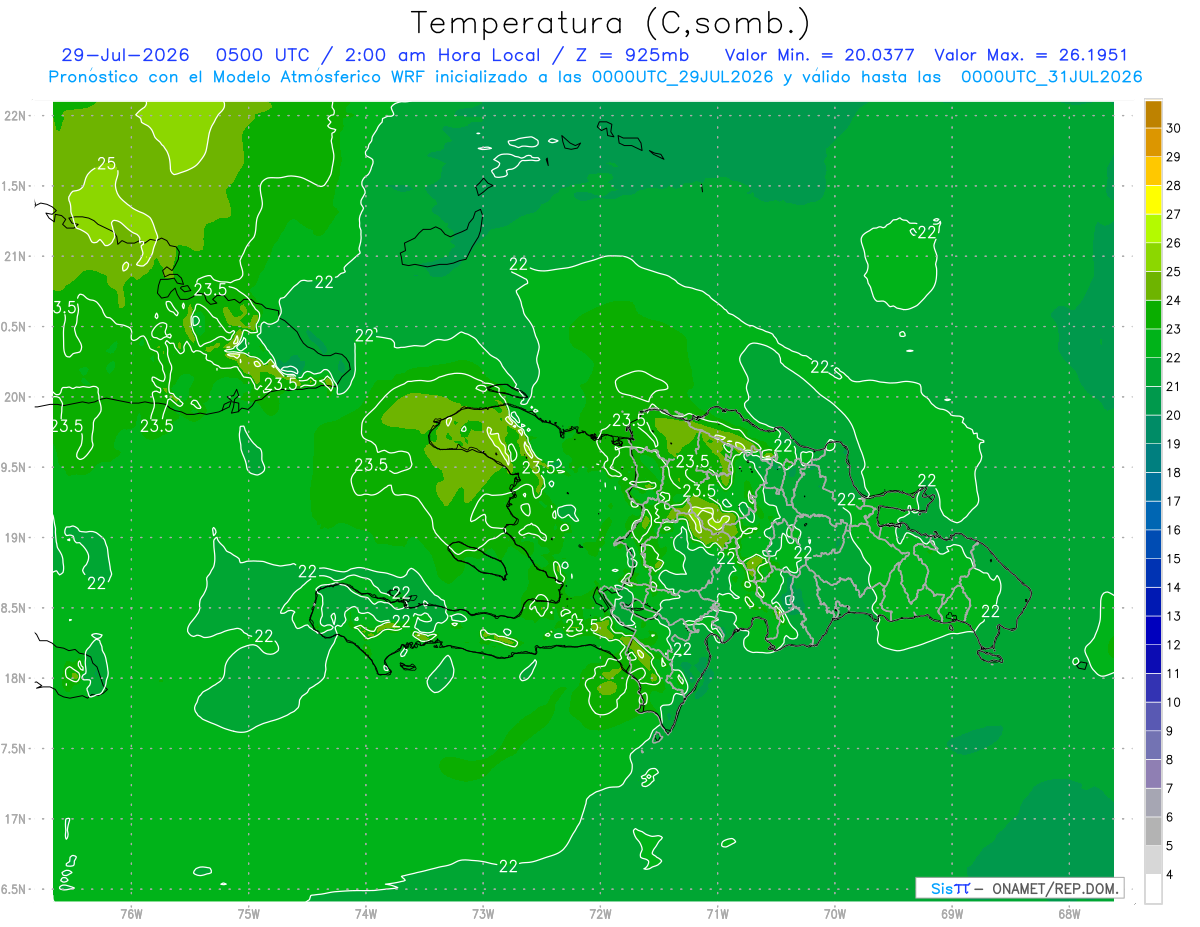Click the legend value "14"
The height and width of the screenshot is (927, 1200).
pyautogui.click(x=1174, y=588)
